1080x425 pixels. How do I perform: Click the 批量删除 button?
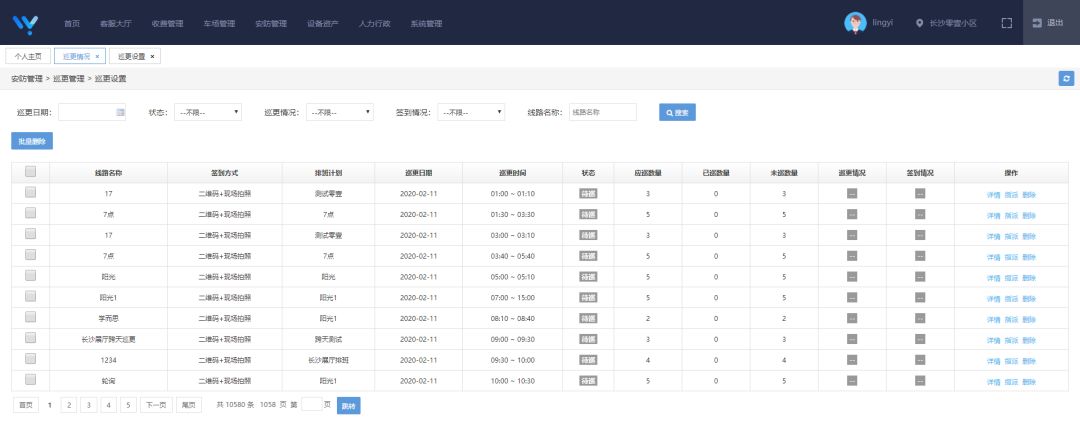[x=32, y=141]
